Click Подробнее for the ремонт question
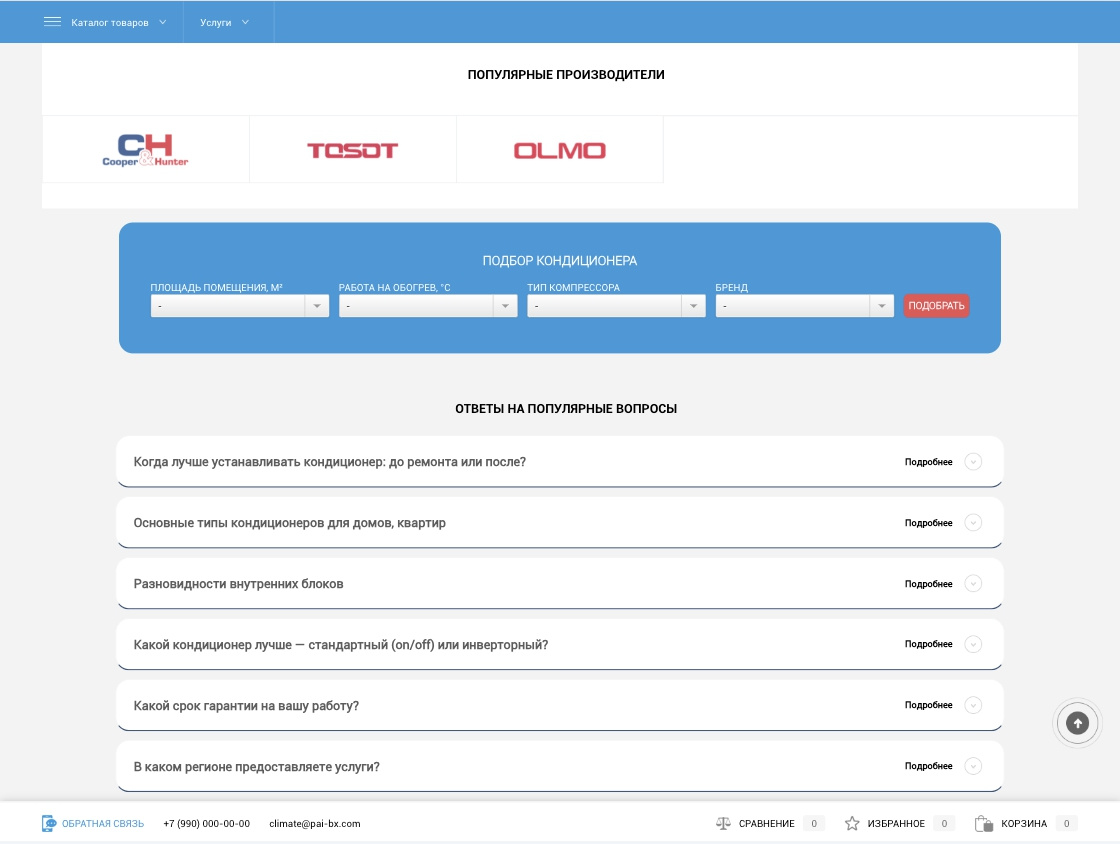The height and width of the screenshot is (844, 1120). (x=929, y=462)
